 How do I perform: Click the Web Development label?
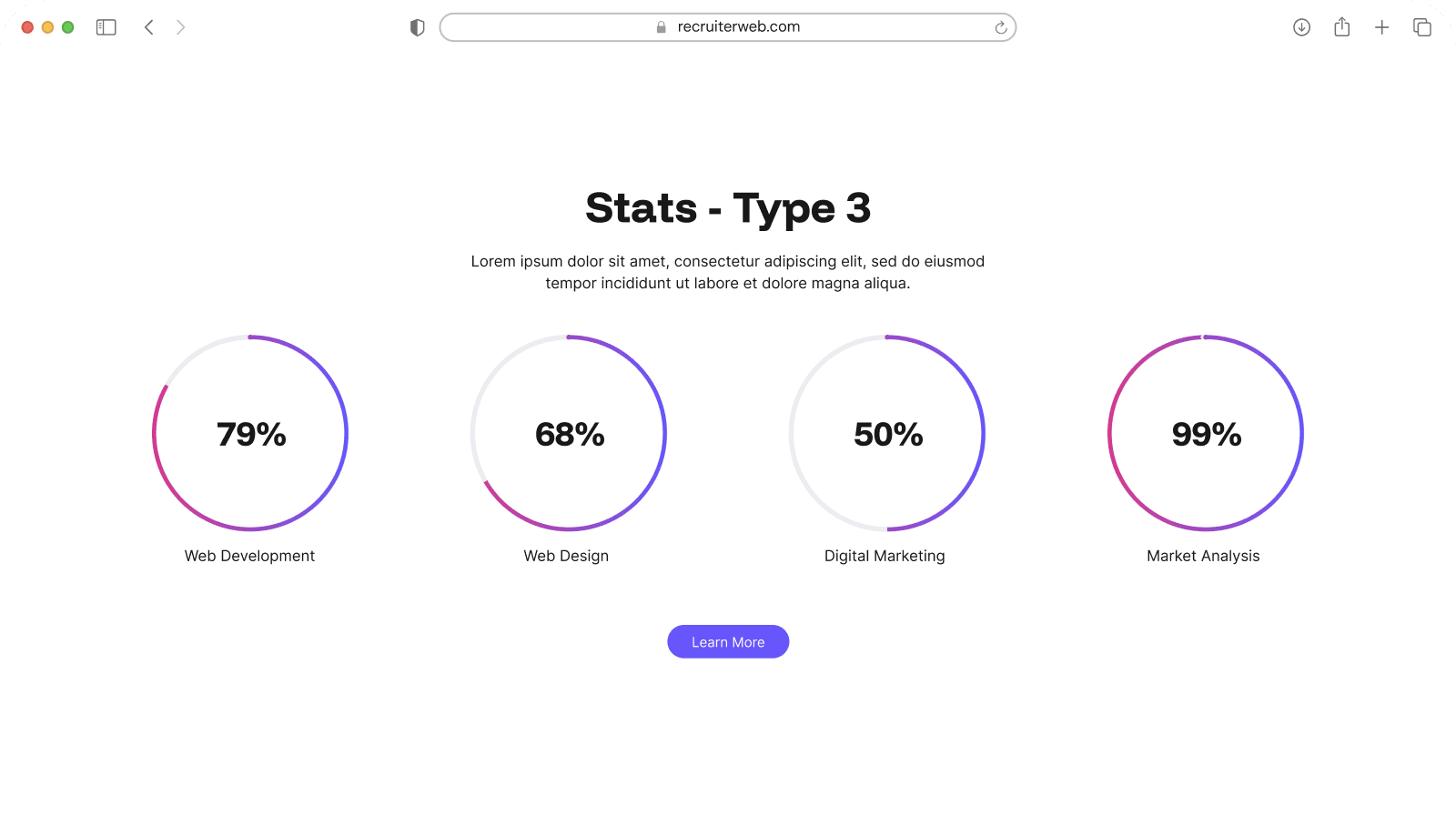coord(249,556)
